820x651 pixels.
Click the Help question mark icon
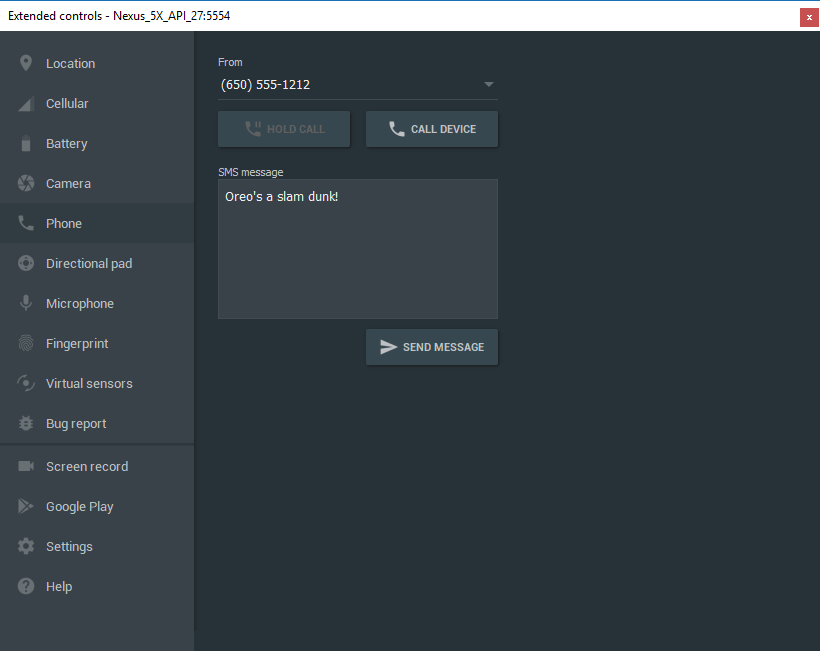pyautogui.click(x=26, y=586)
